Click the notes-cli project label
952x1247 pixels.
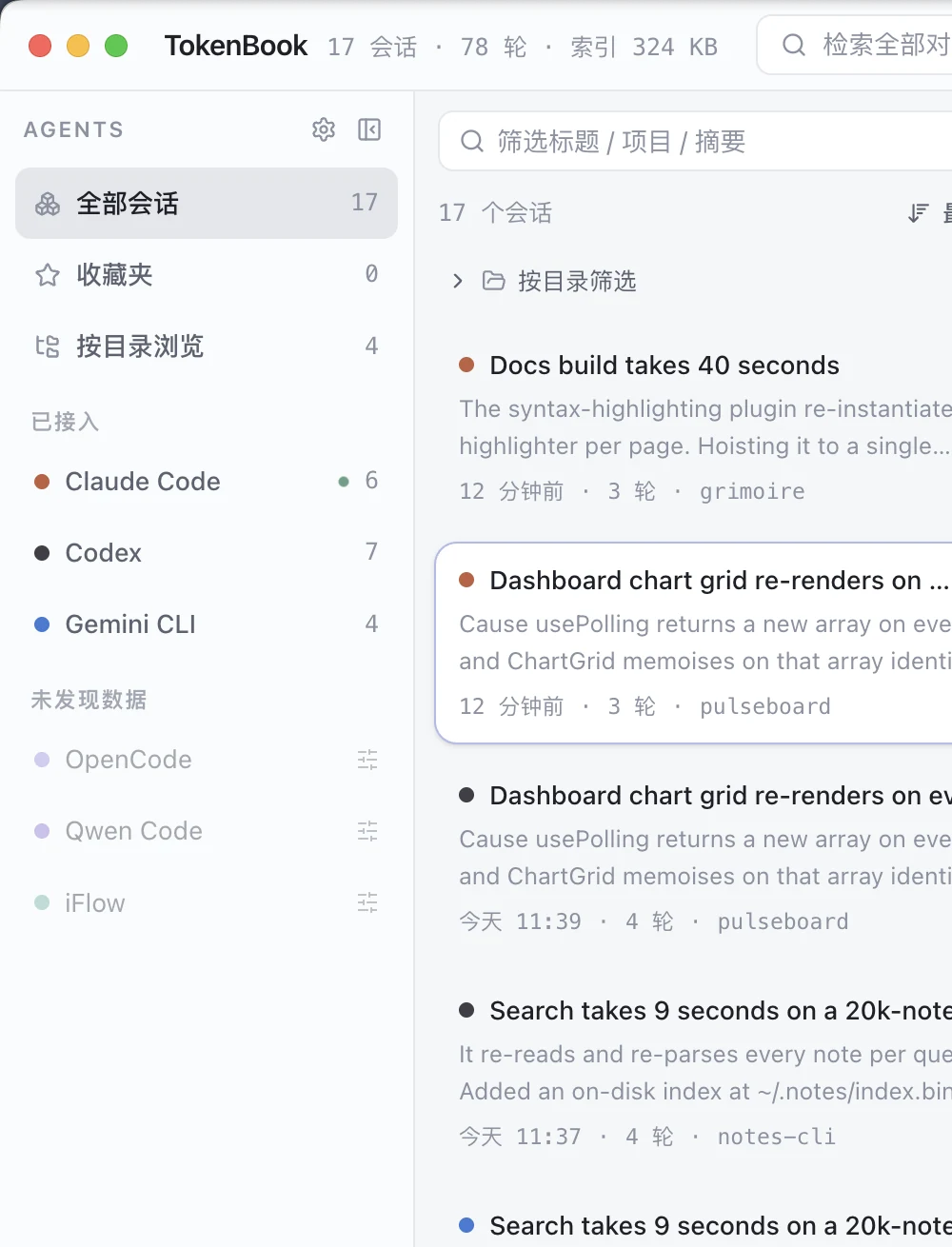tap(777, 1137)
